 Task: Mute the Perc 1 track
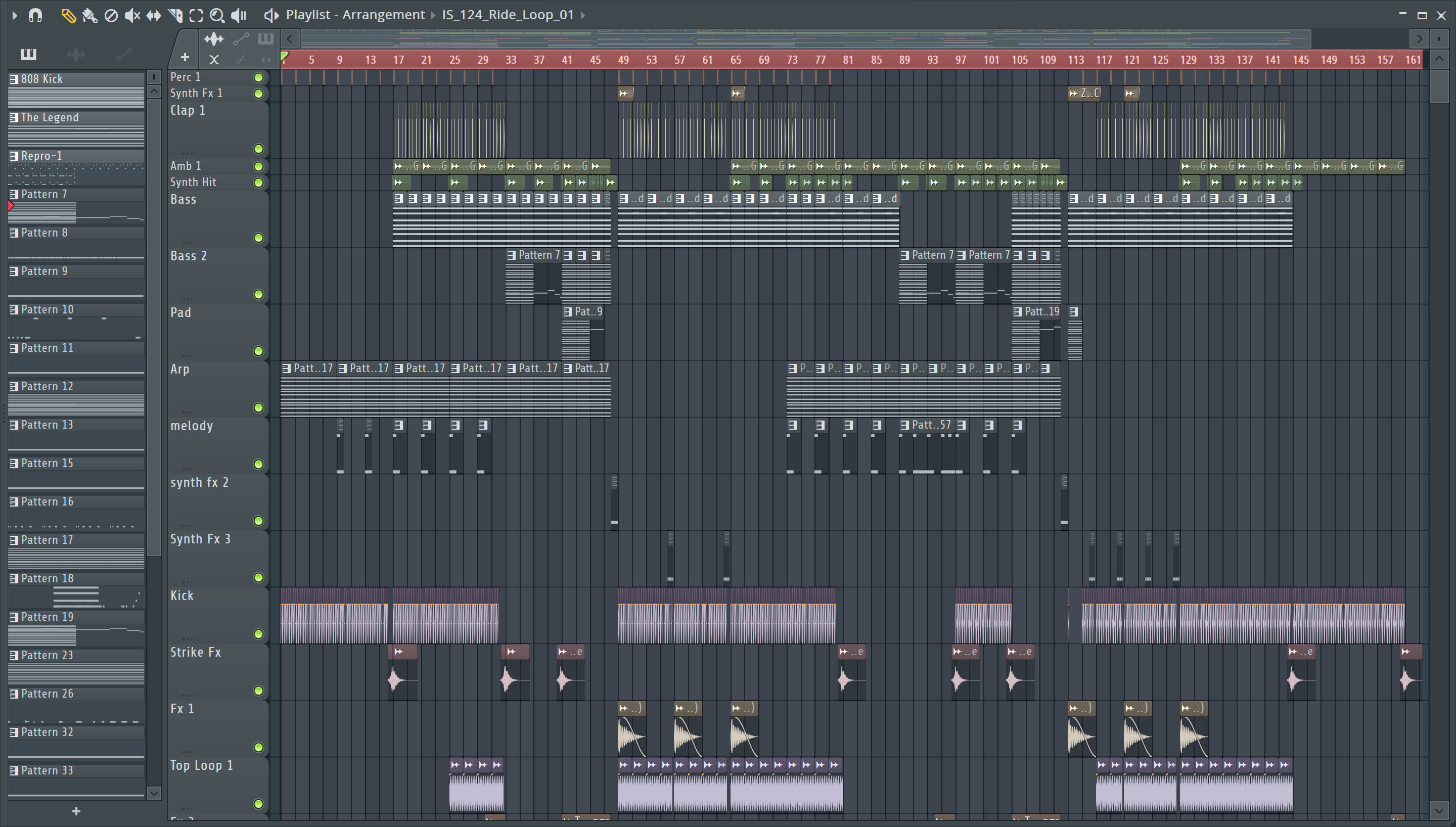coord(258,77)
